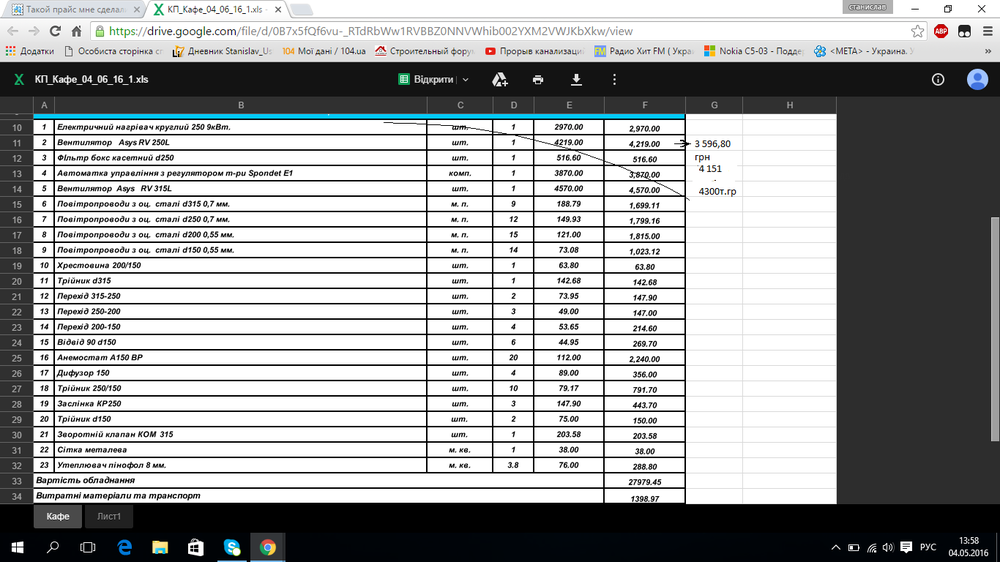Viewport: 1000px width, 562px height.
Task: Show hidden tray icons
Action: [835, 547]
